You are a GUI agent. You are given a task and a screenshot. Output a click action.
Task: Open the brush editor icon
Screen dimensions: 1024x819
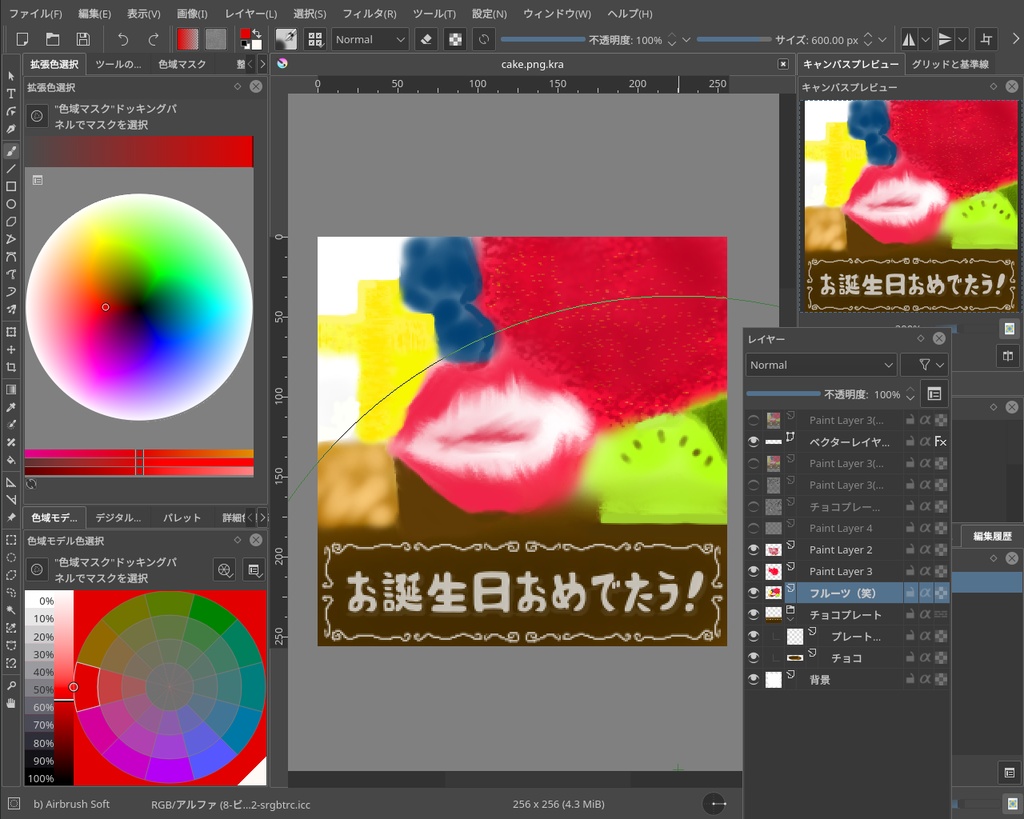point(286,39)
